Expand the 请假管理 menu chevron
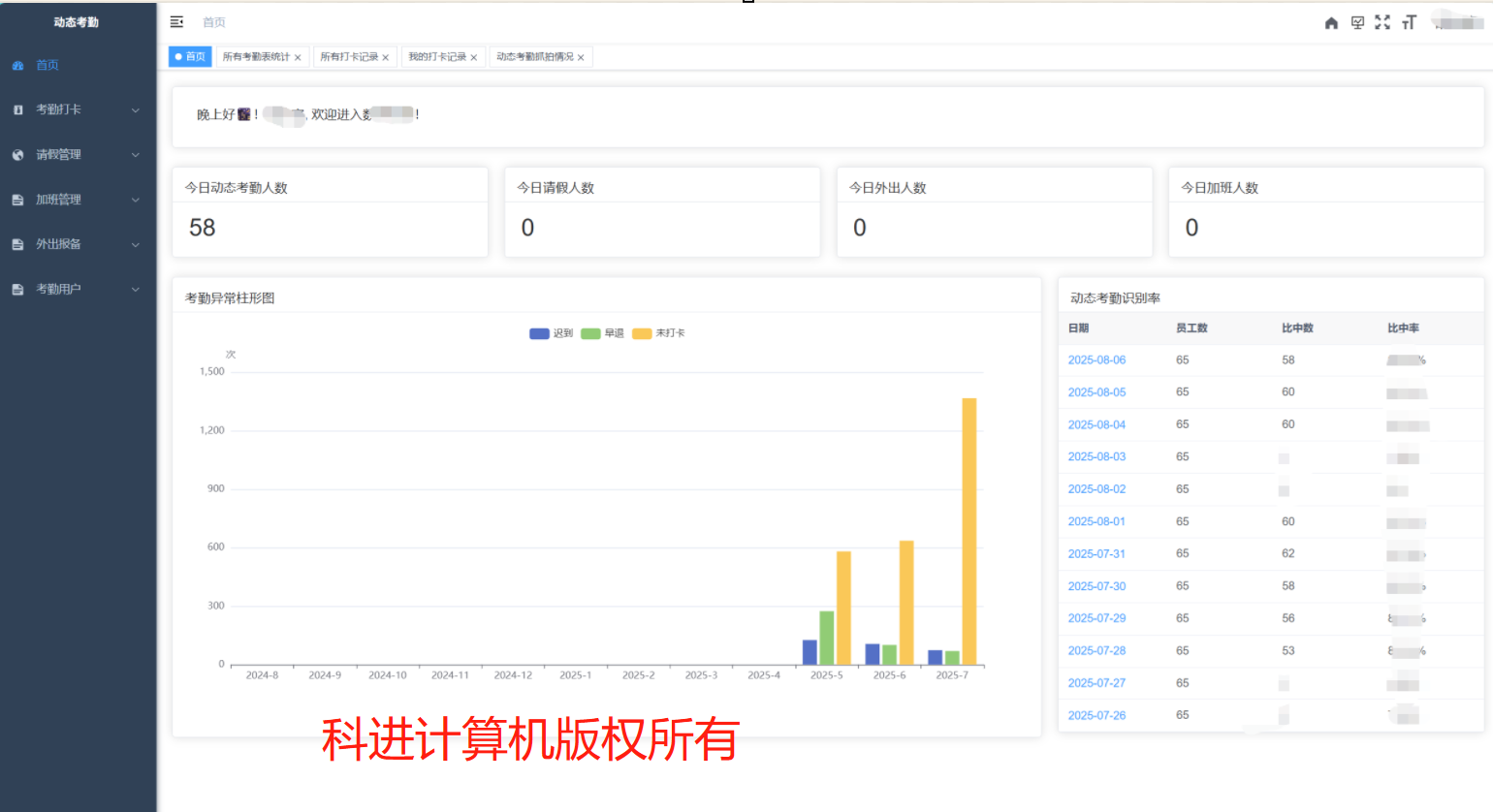Screen dimensions: 1493x812 coord(136,155)
